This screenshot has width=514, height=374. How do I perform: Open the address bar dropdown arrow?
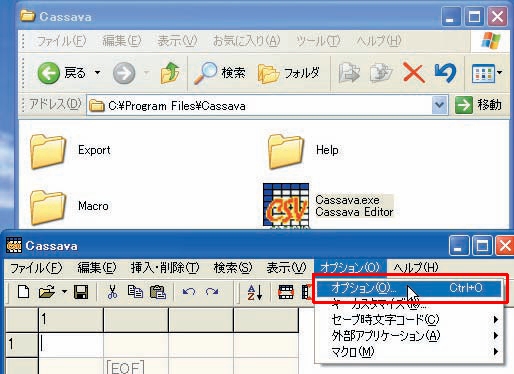439,105
